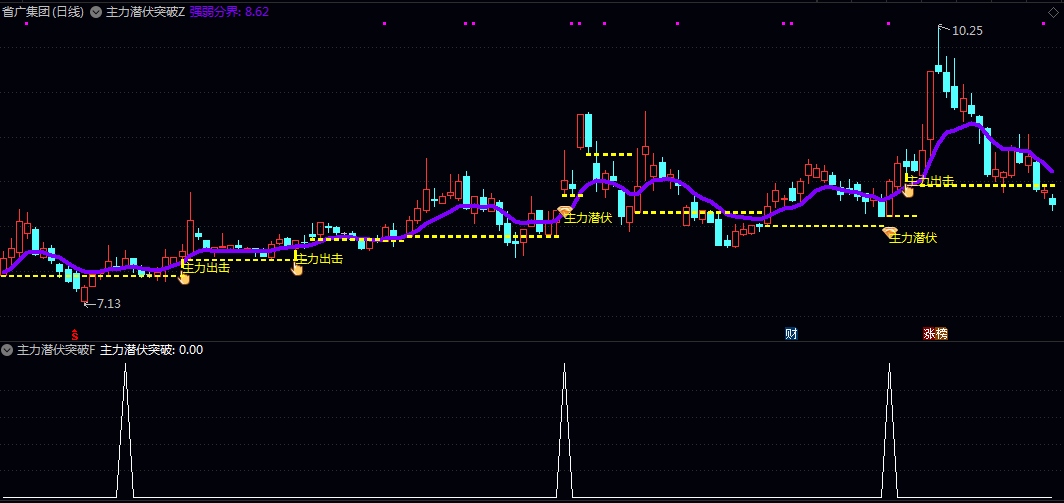This screenshot has height=503, width=1064.
Task: Click the 主力潜伏突破: 0.00 value
Action: (151, 350)
